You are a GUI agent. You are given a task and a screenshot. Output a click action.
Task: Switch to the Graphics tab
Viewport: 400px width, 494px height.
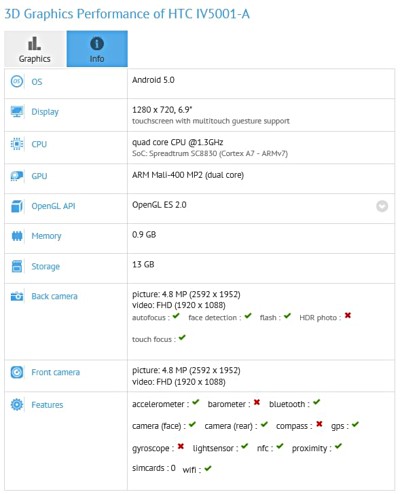34,49
